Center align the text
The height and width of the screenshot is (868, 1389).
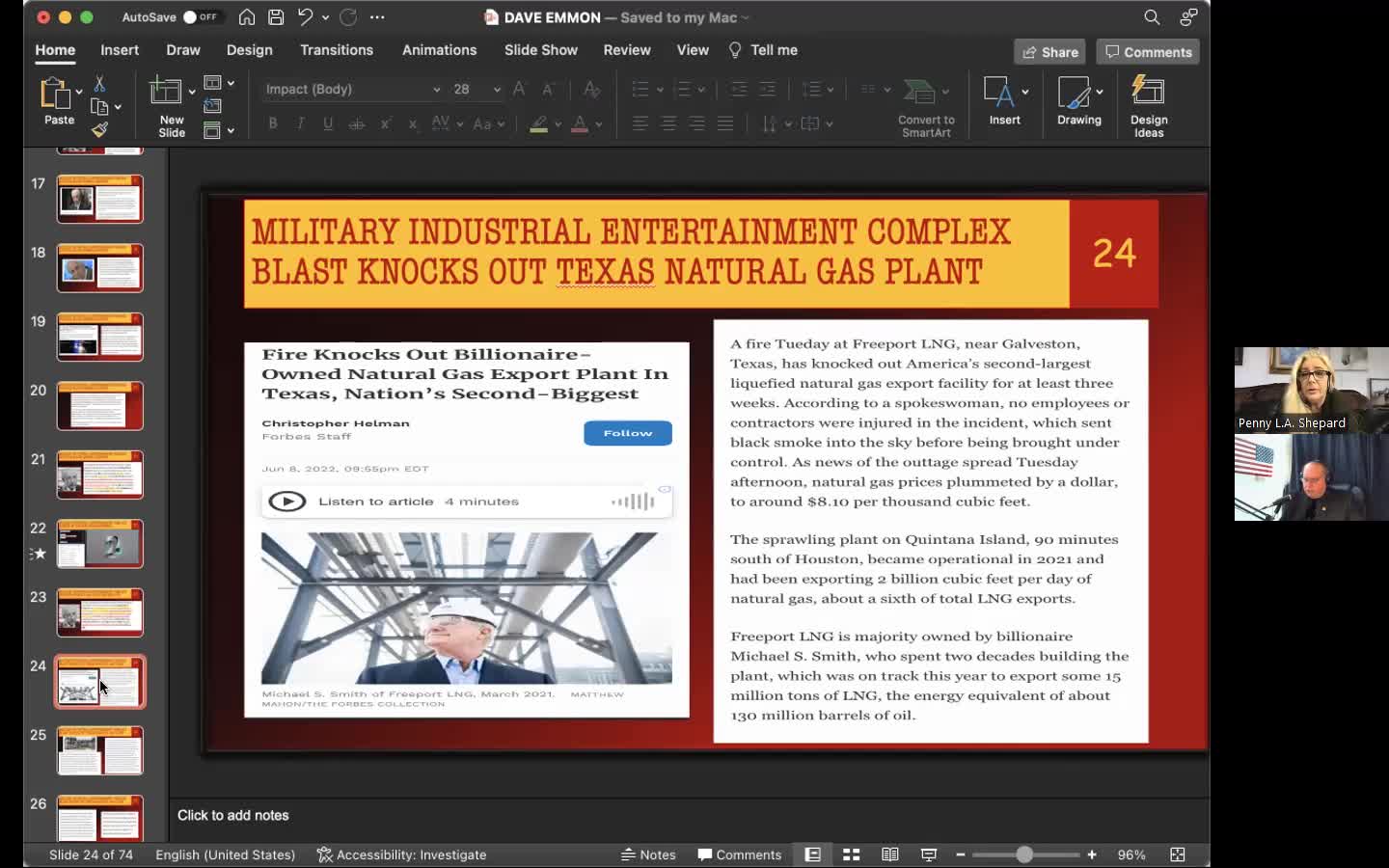click(x=668, y=123)
